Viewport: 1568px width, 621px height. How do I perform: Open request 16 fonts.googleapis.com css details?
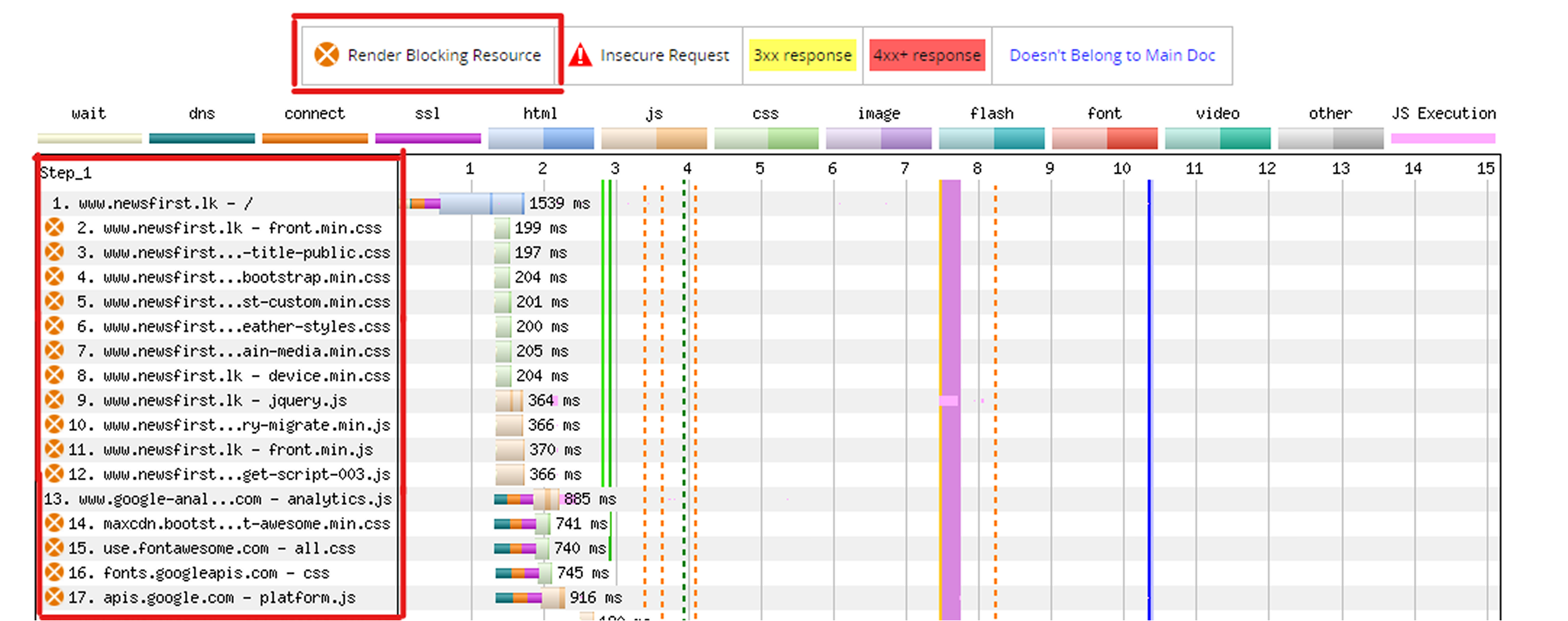click(x=199, y=573)
